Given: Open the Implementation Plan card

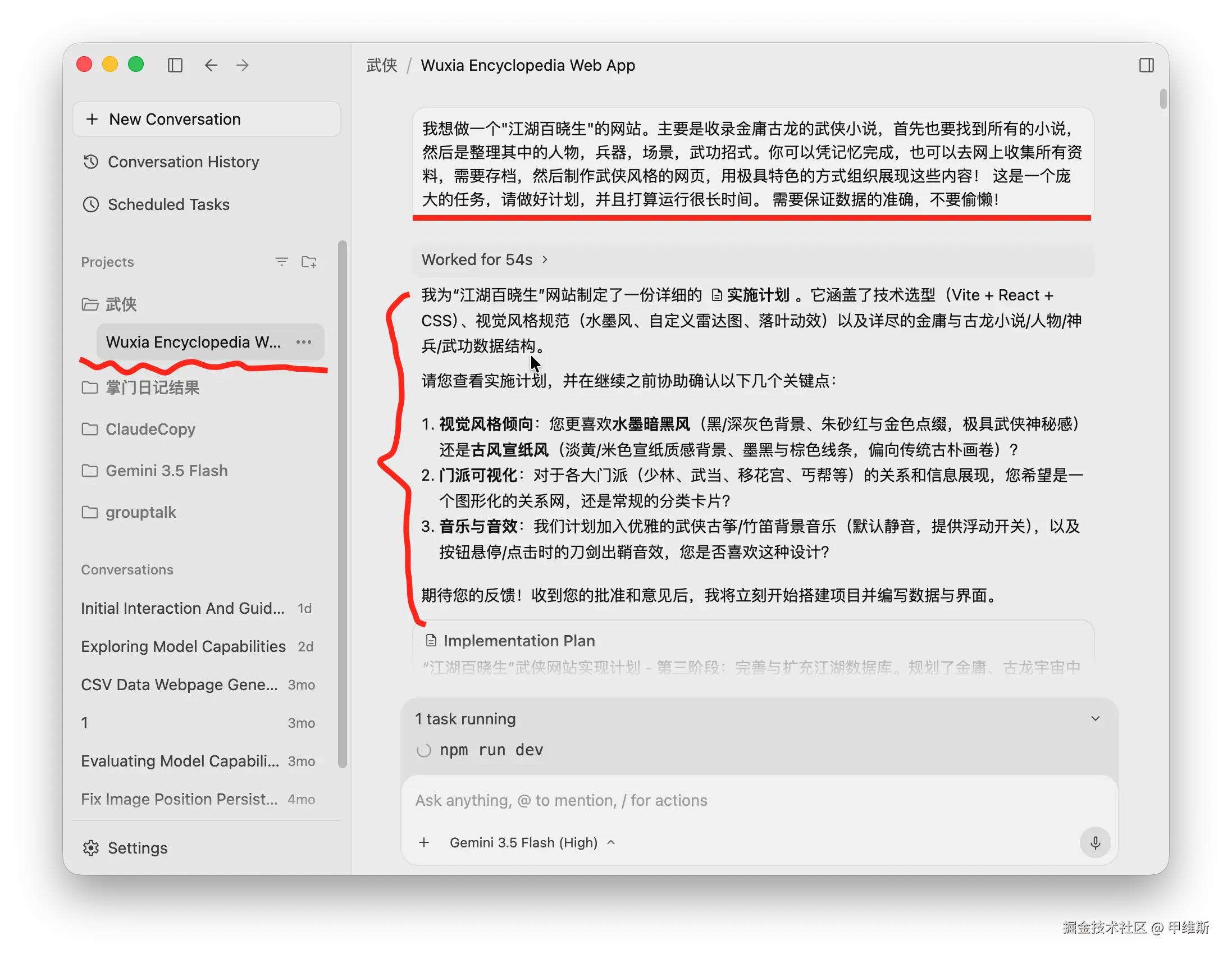Looking at the screenshot, I should (752, 649).
